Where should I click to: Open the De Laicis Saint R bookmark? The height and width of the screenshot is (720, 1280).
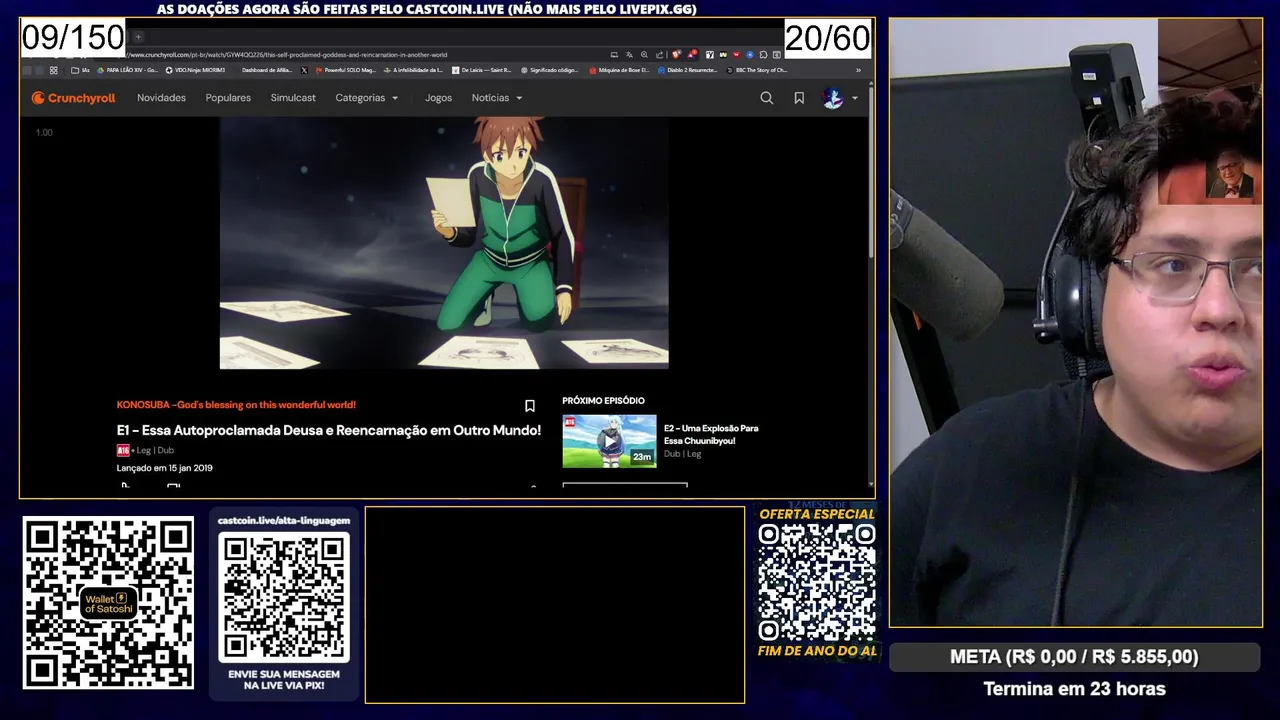[481, 70]
